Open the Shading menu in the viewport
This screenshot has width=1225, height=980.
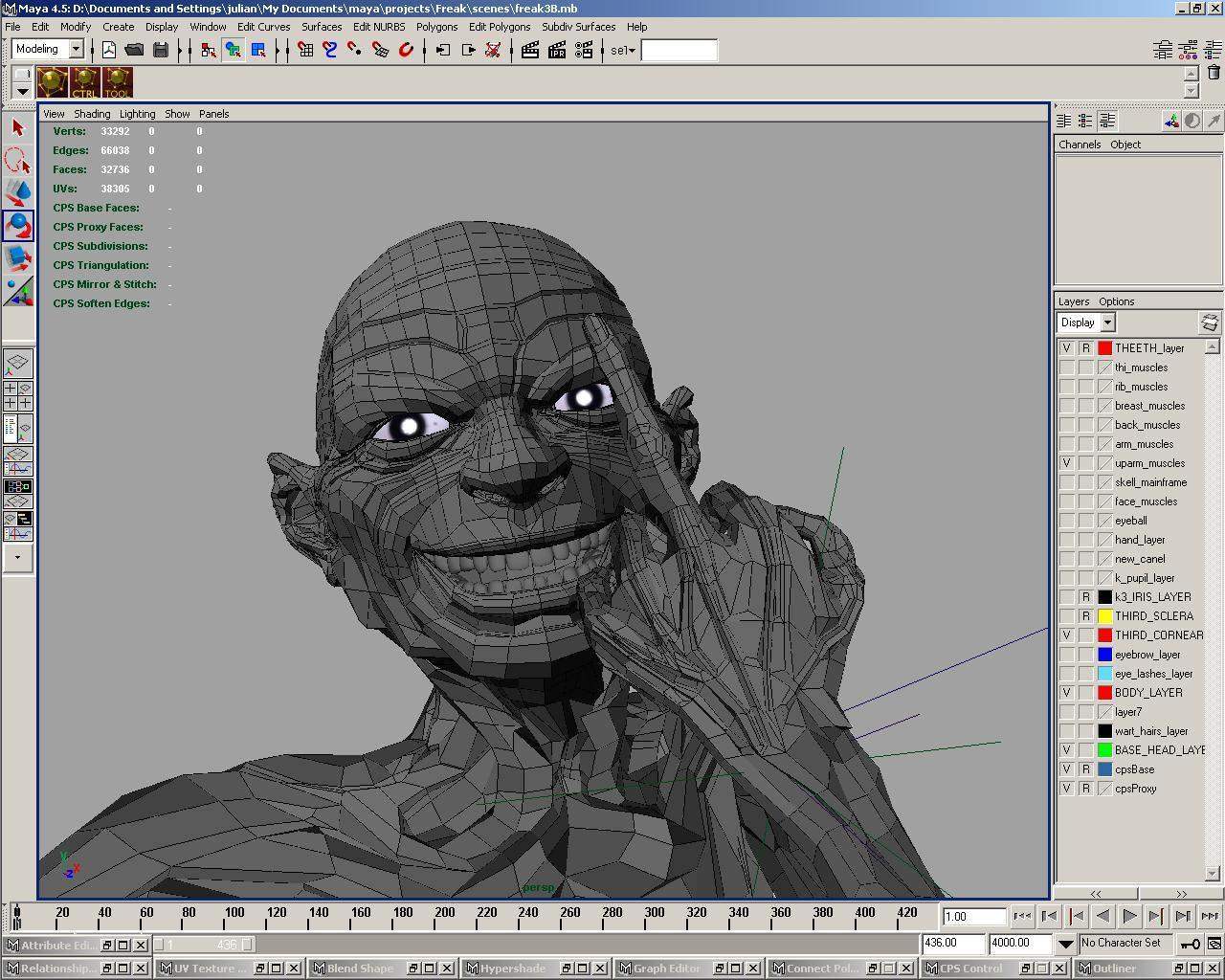(92, 114)
